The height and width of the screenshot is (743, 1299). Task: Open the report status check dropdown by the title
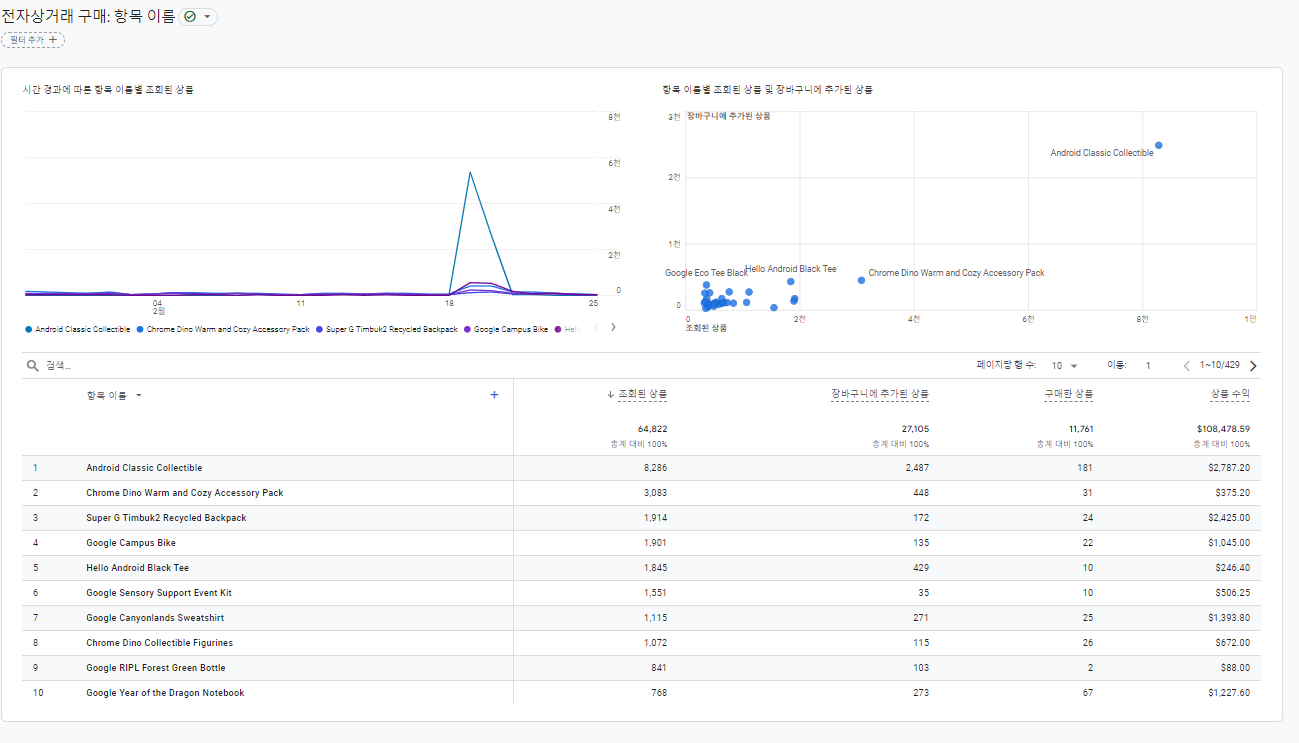(199, 17)
